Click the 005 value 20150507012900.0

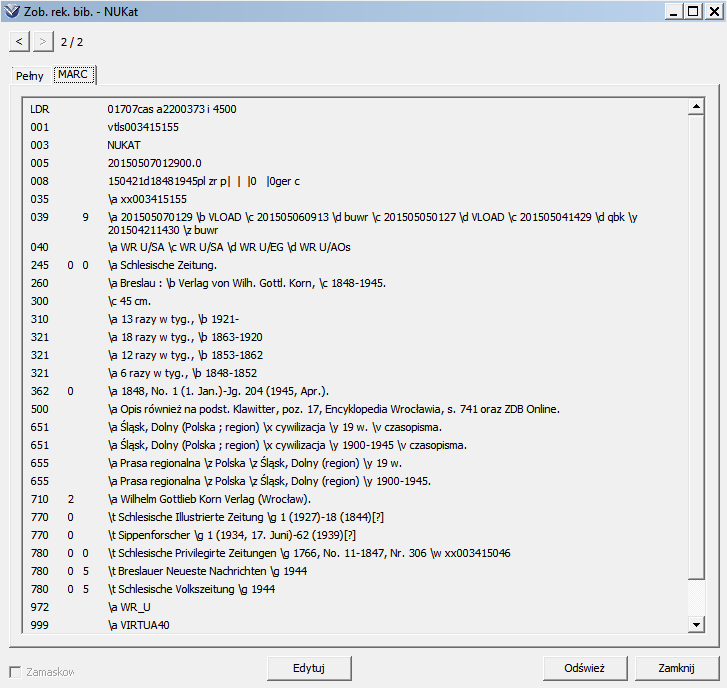pyautogui.click(x=154, y=164)
